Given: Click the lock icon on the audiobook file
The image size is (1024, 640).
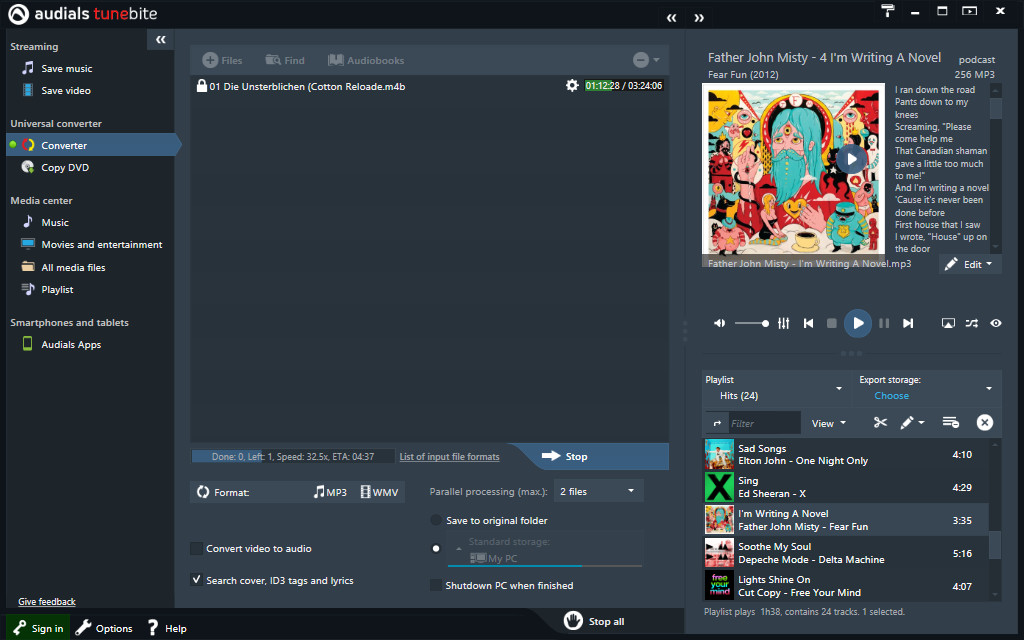Looking at the screenshot, I should (x=202, y=86).
